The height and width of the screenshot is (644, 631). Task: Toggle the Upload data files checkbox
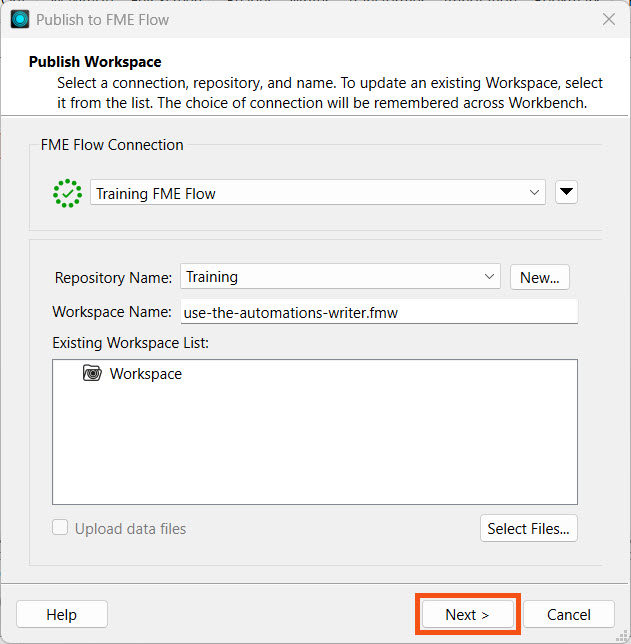61,528
